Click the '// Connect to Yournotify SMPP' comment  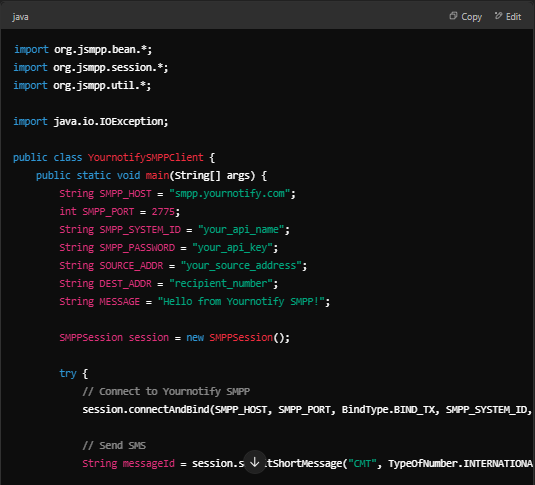[166, 391]
